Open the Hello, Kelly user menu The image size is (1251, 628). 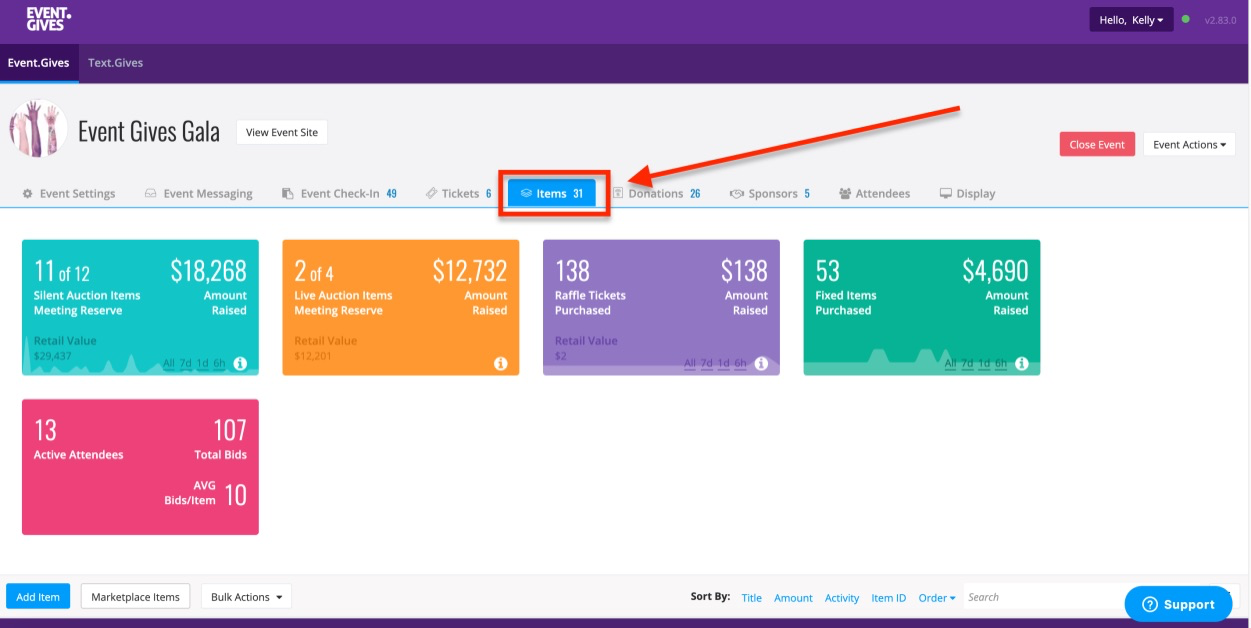[1131, 20]
